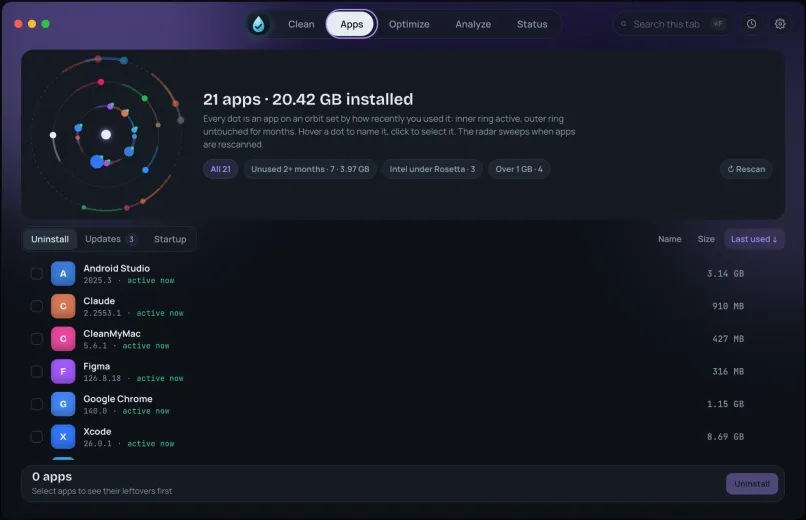The height and width of the screenshot is (520, 806).
Task: Filter by Unused 2+ months
Action: click(310, 169)
